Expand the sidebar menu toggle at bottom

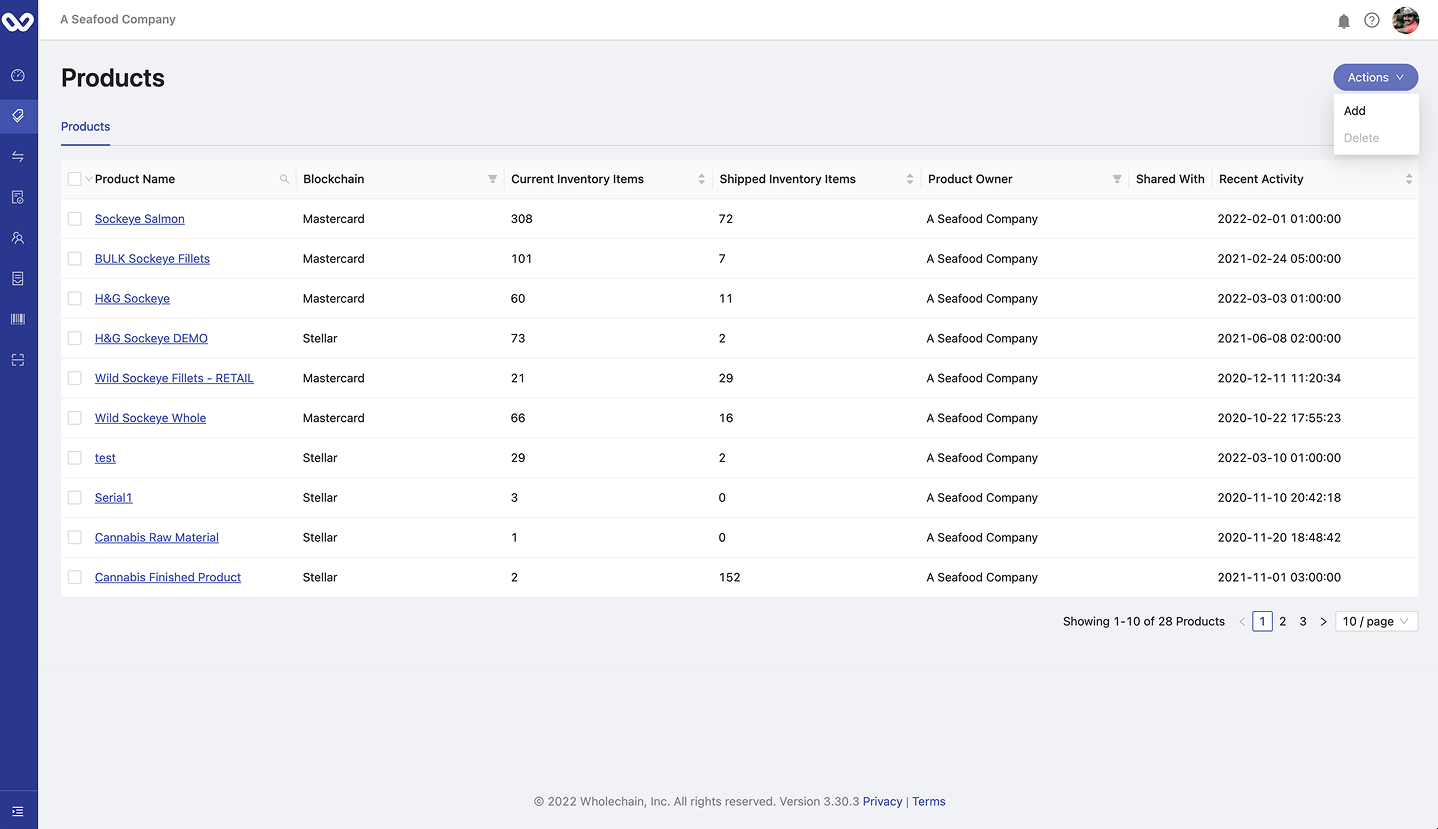[x=18, y=811]
